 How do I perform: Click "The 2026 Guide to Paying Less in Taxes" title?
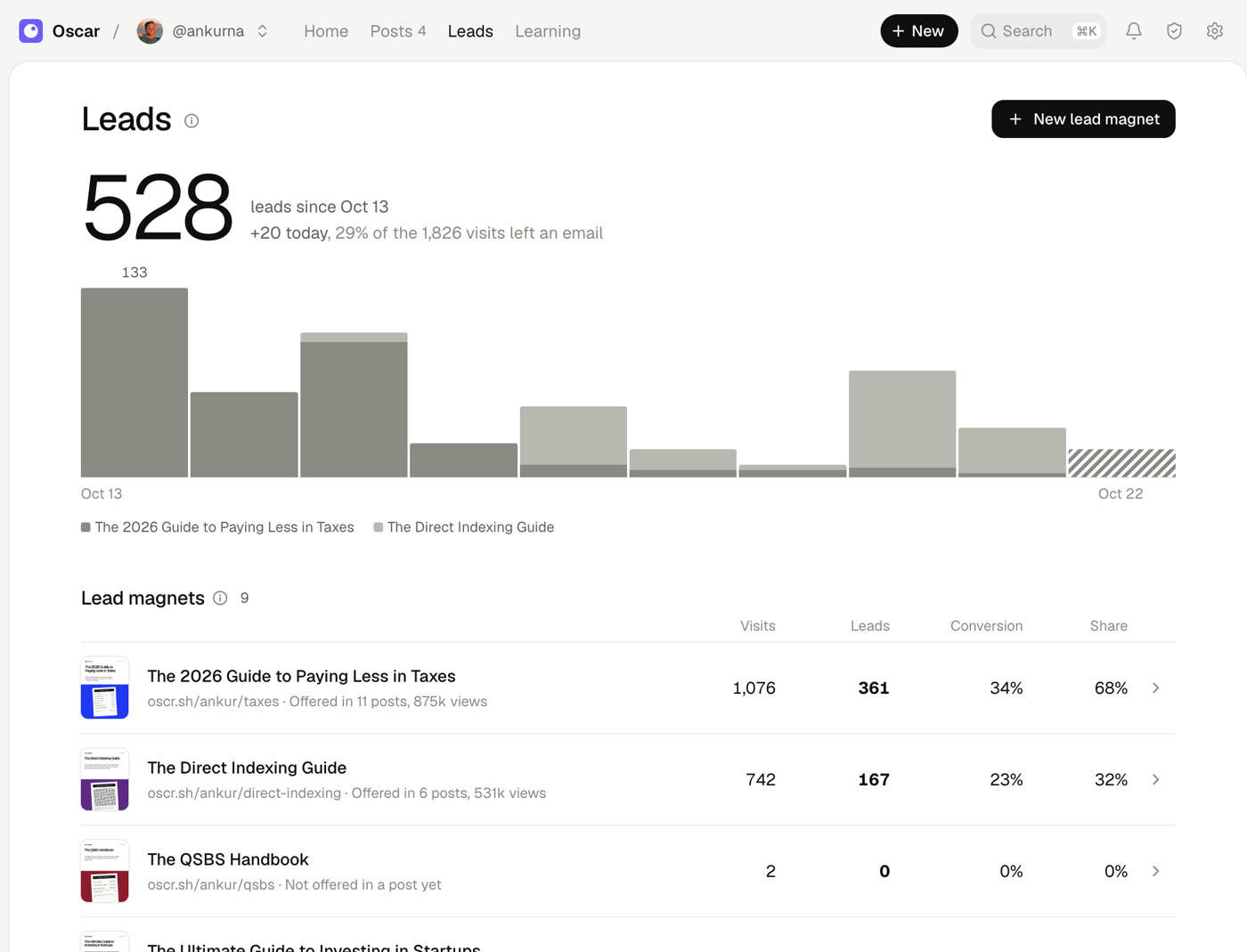pos(301,676)
